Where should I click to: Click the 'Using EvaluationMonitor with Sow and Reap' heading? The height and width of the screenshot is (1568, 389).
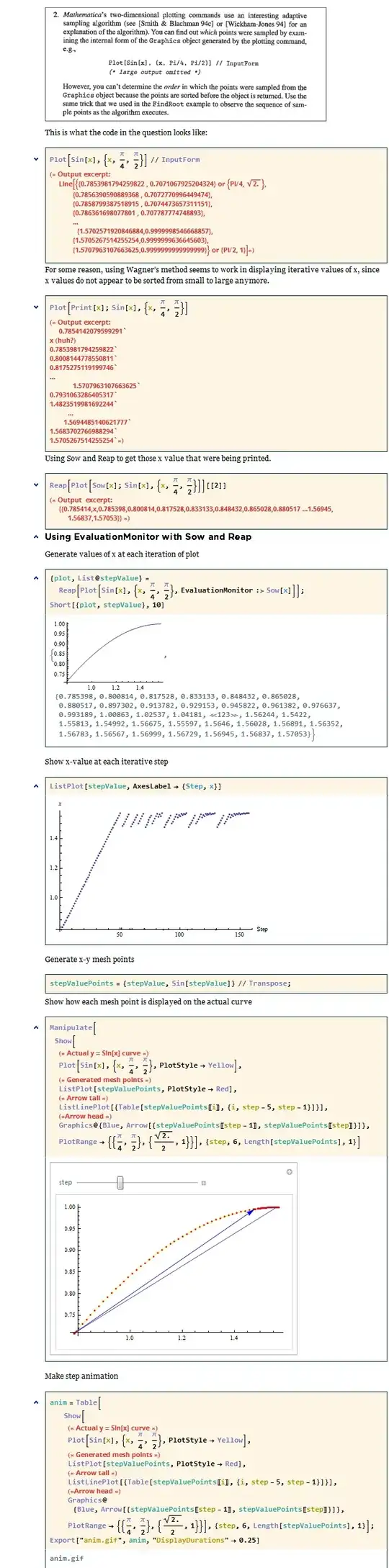pos(148,536)
